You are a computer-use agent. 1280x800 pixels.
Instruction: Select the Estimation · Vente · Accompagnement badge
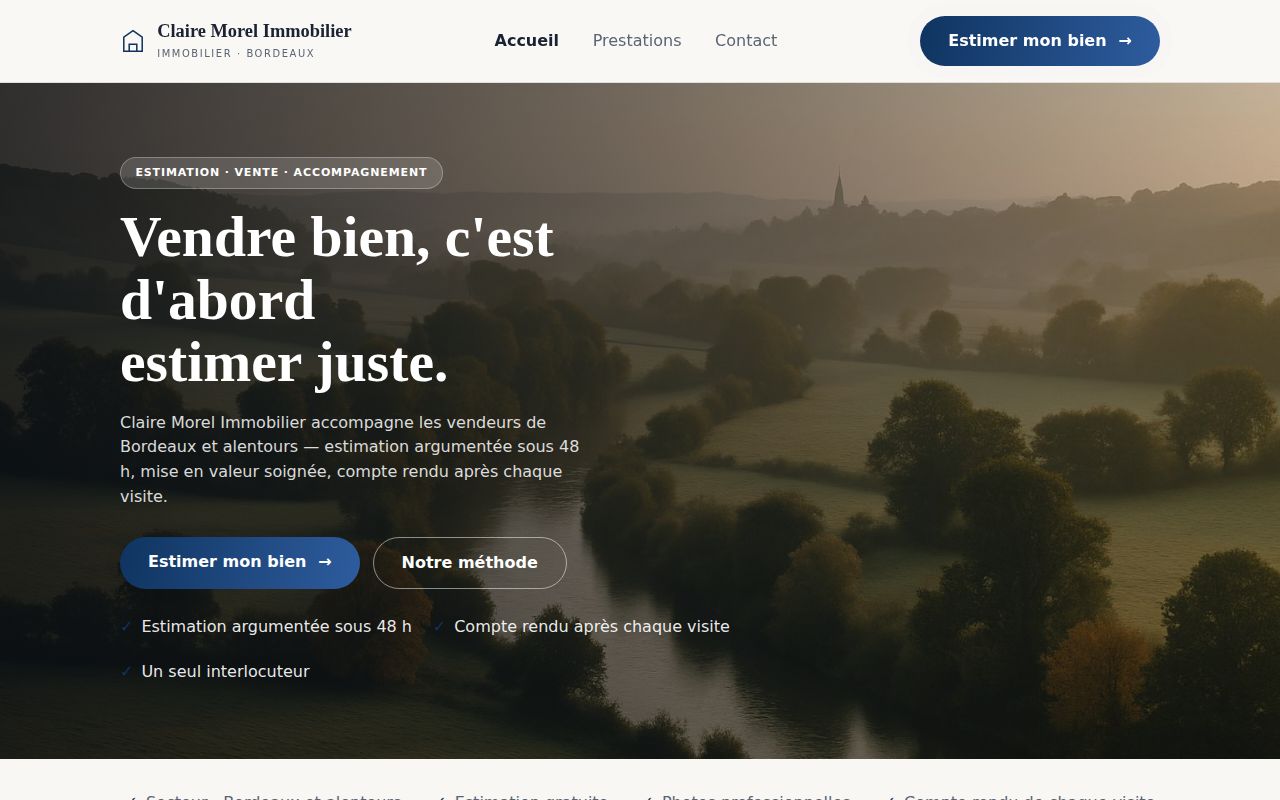[281, 173]
